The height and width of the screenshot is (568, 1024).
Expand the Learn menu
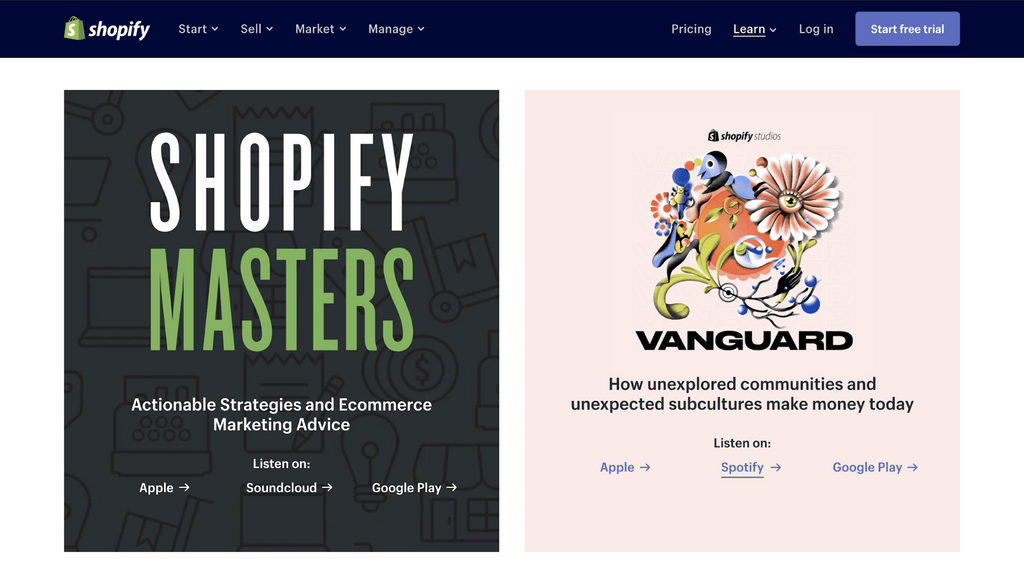point(755,29)
